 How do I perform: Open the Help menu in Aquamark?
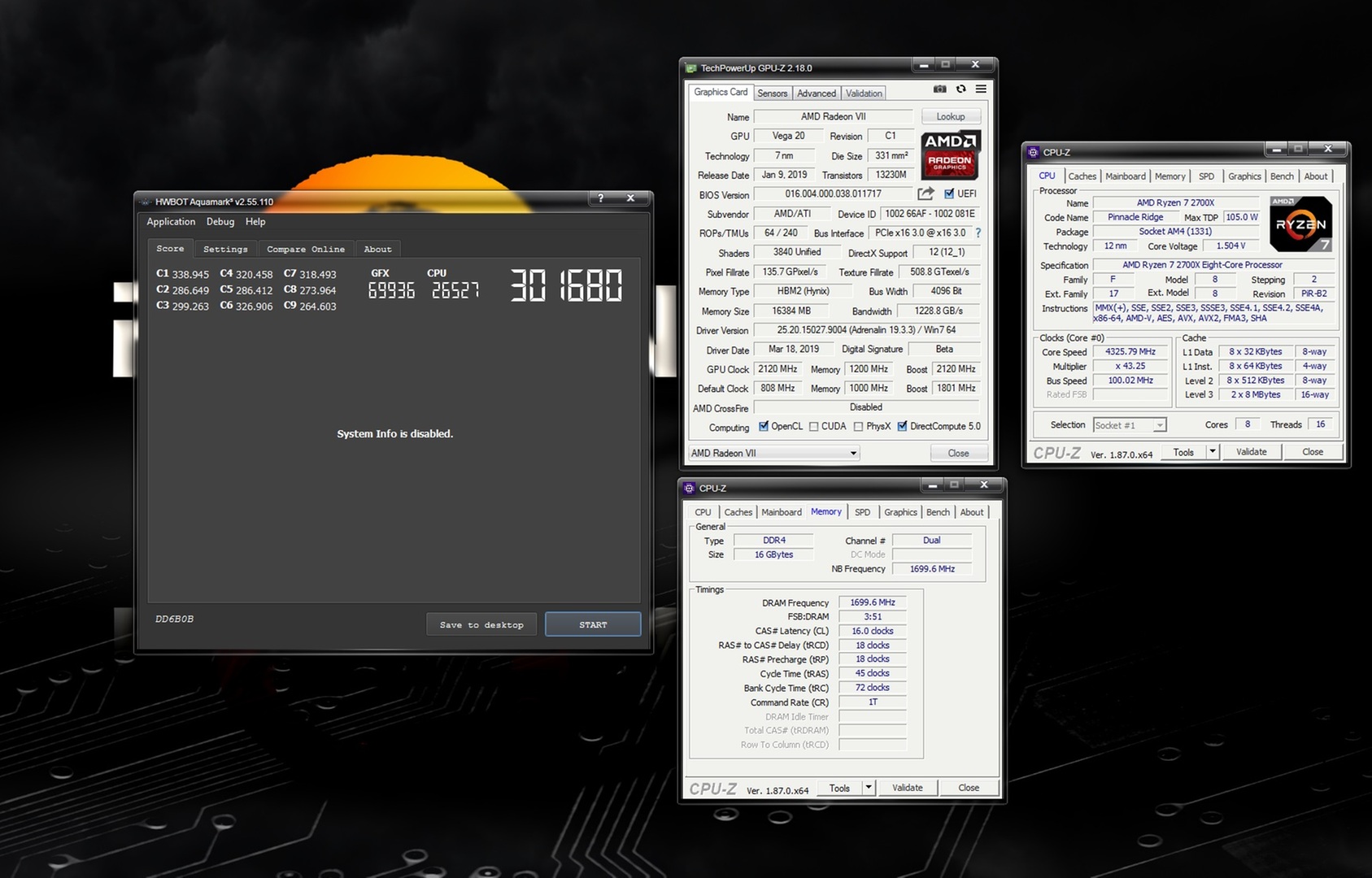point(255,222)
